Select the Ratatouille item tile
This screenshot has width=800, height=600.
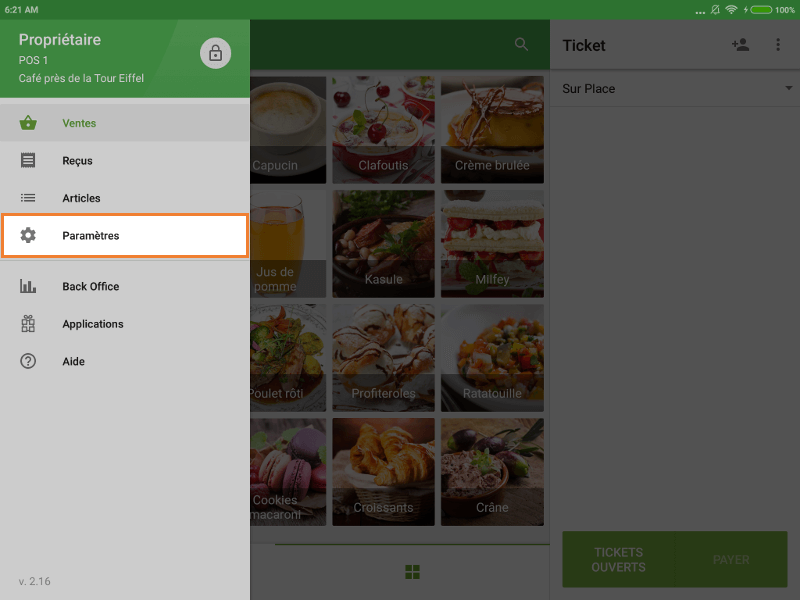tap(492, 358)
